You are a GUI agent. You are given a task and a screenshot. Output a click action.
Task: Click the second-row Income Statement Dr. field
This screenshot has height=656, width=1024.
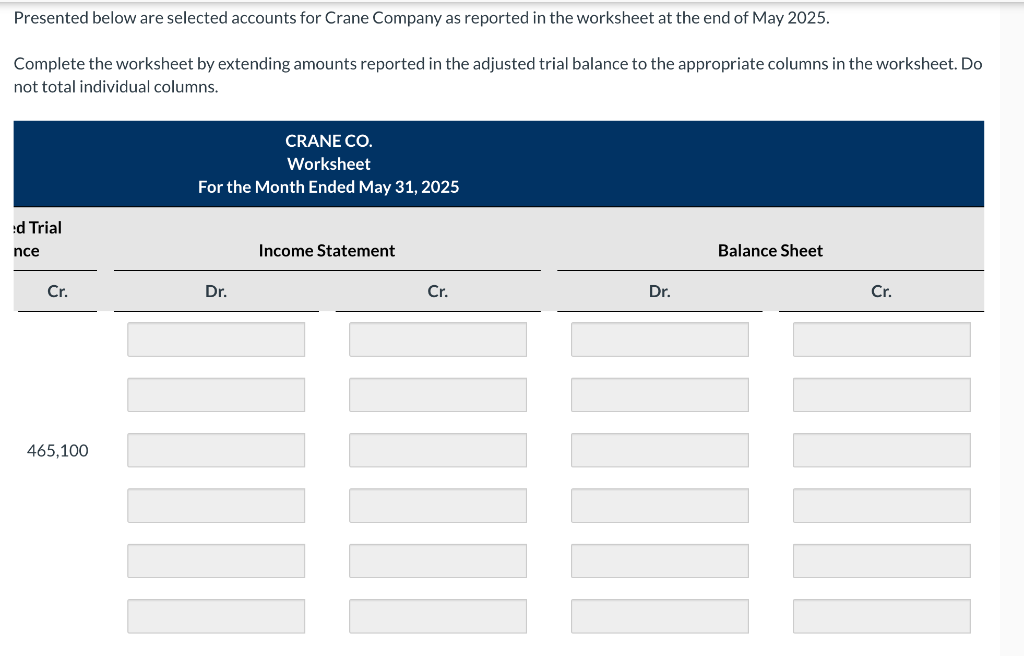pyautogui.click(x=216, y=394)
